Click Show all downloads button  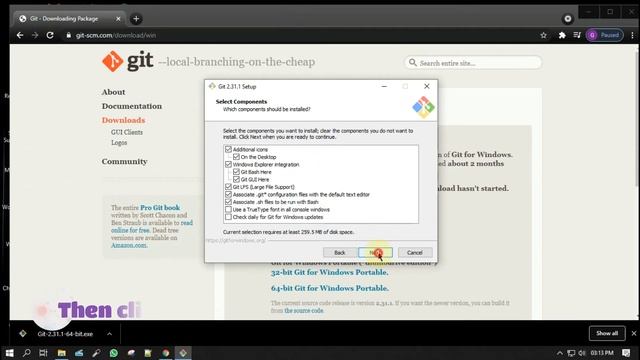pos(607,333)
